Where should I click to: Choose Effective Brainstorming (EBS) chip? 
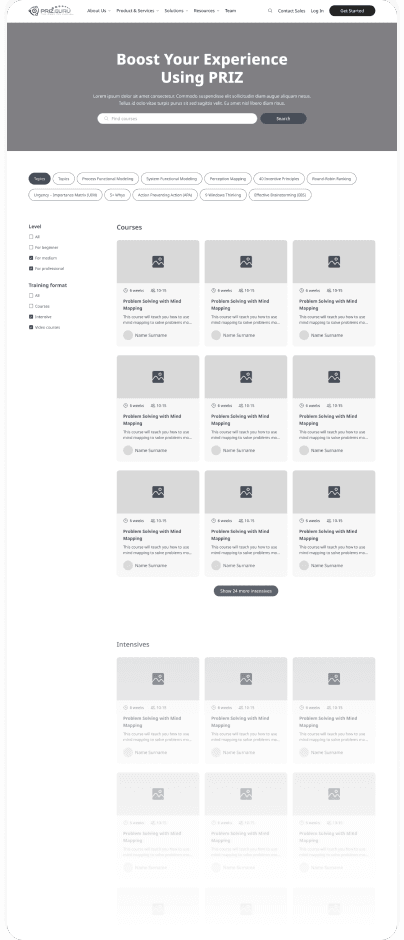(x=280, y=195)
